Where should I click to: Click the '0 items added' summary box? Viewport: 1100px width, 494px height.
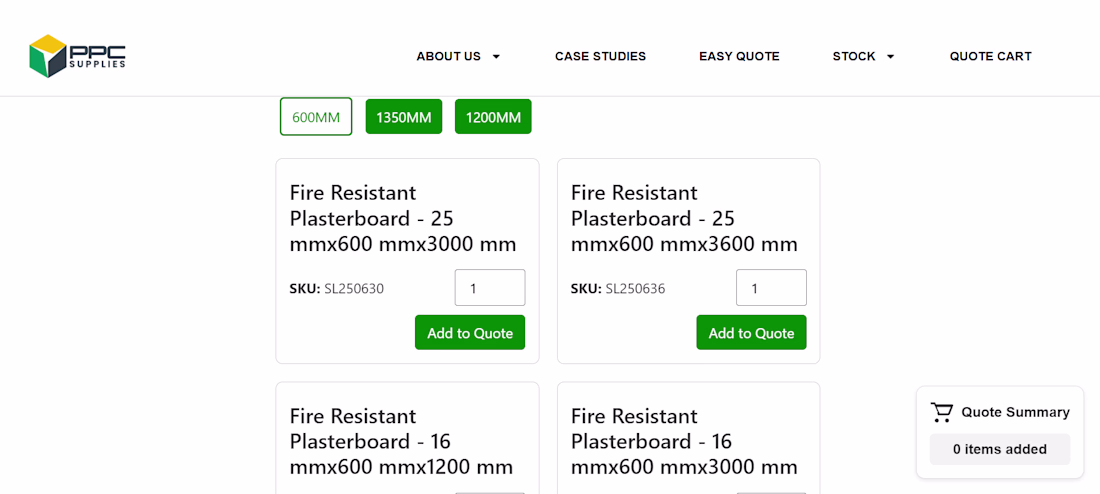999,449
